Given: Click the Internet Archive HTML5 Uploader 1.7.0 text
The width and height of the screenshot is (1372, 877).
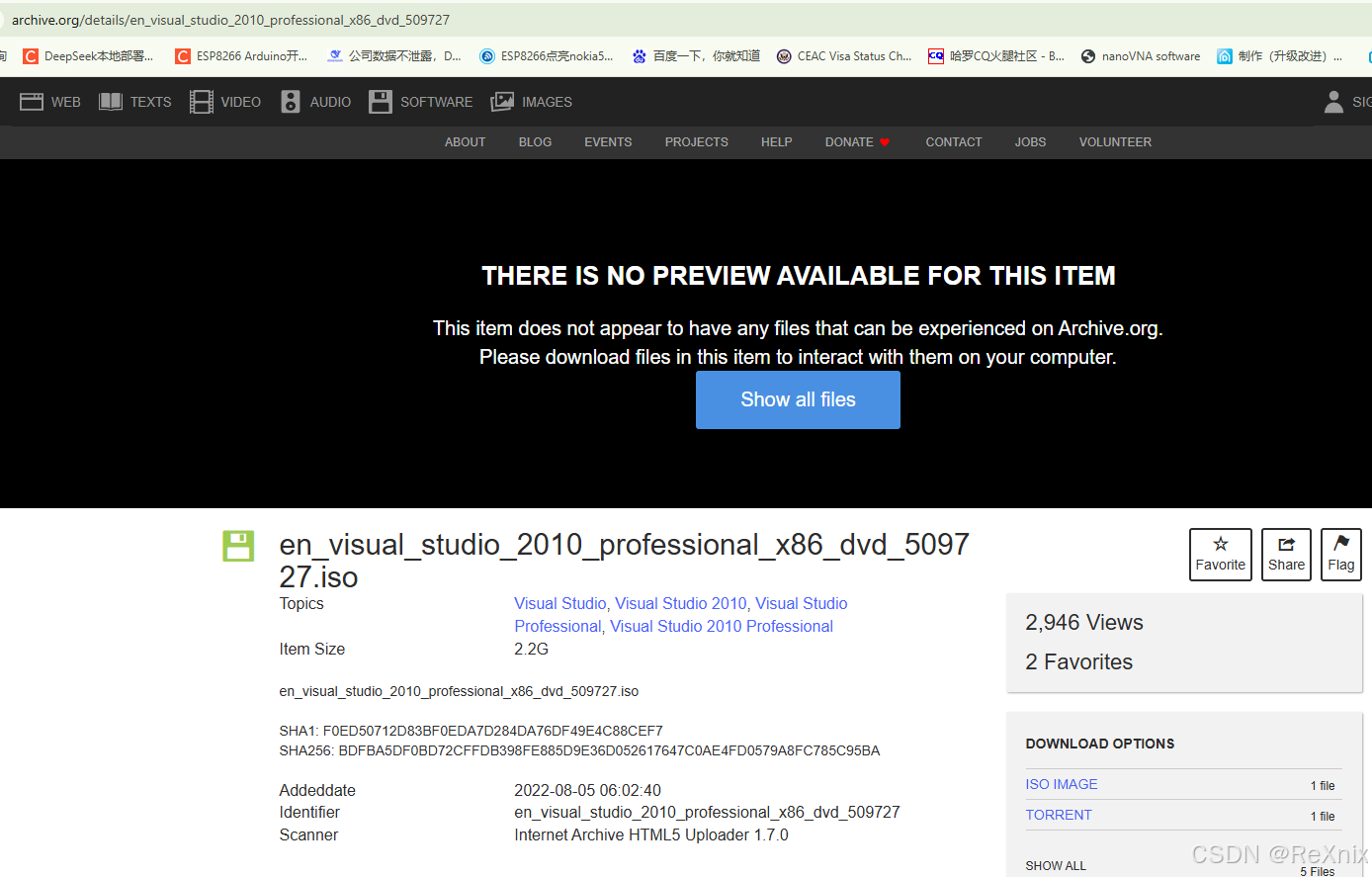Looking at the screenshot, I should 651,834.
